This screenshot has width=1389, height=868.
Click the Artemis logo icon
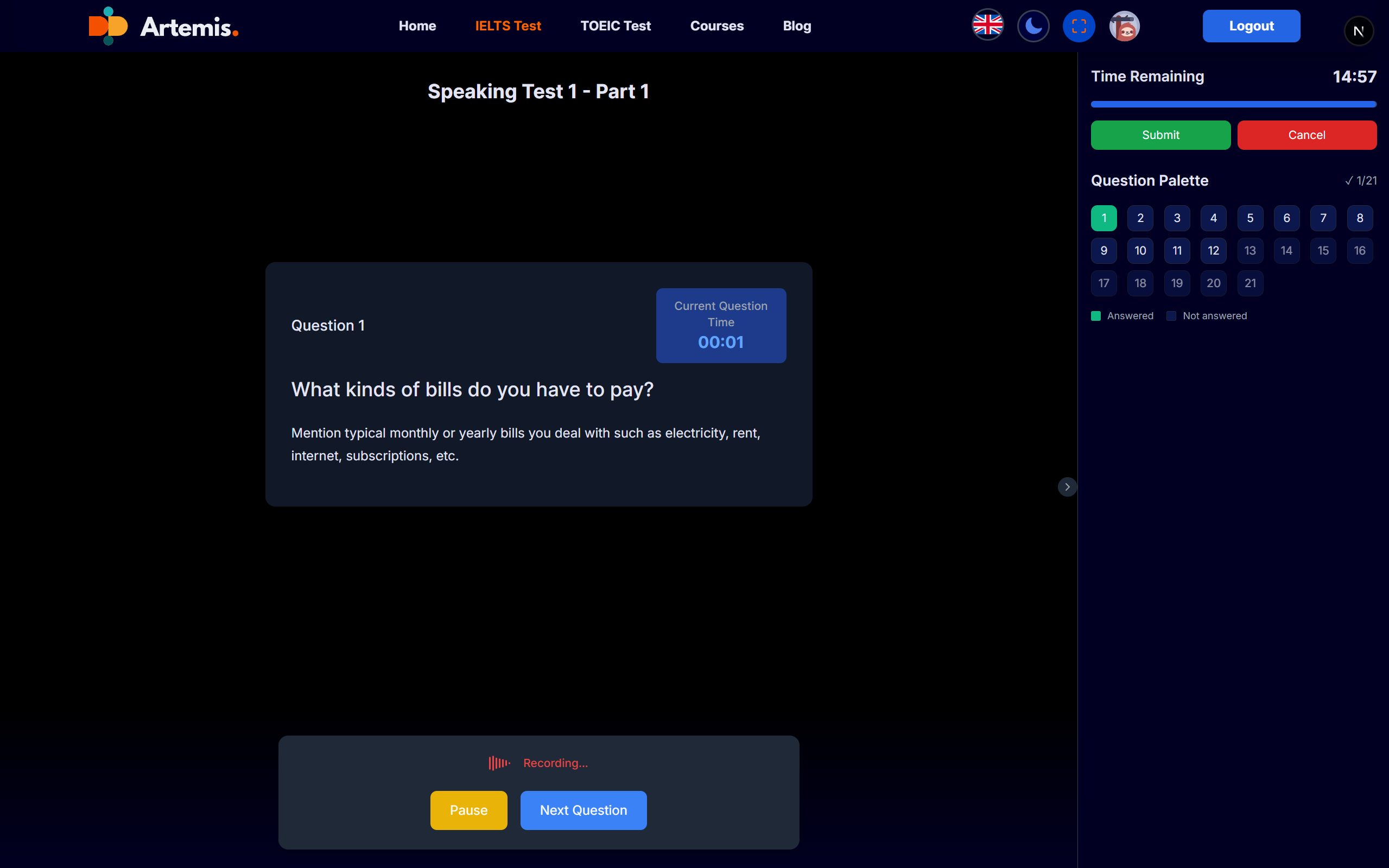point(109,26)
